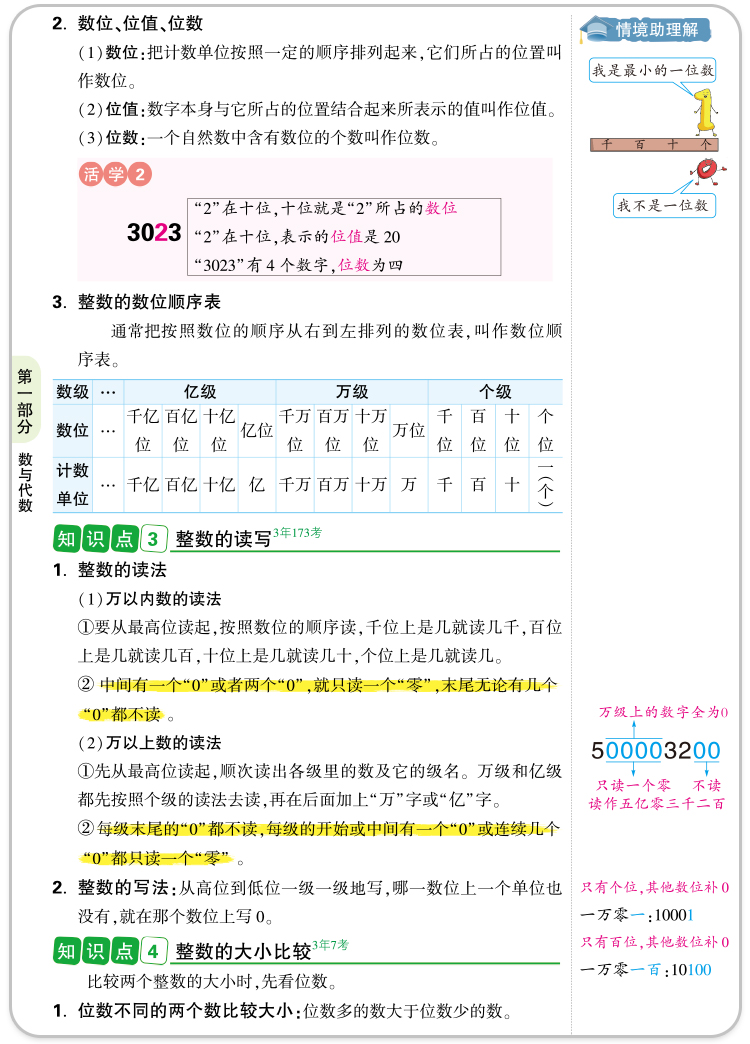Screen dimensions: 750x1044
Task: Click the green 知识点 4 badge
Action: point(110,951)
